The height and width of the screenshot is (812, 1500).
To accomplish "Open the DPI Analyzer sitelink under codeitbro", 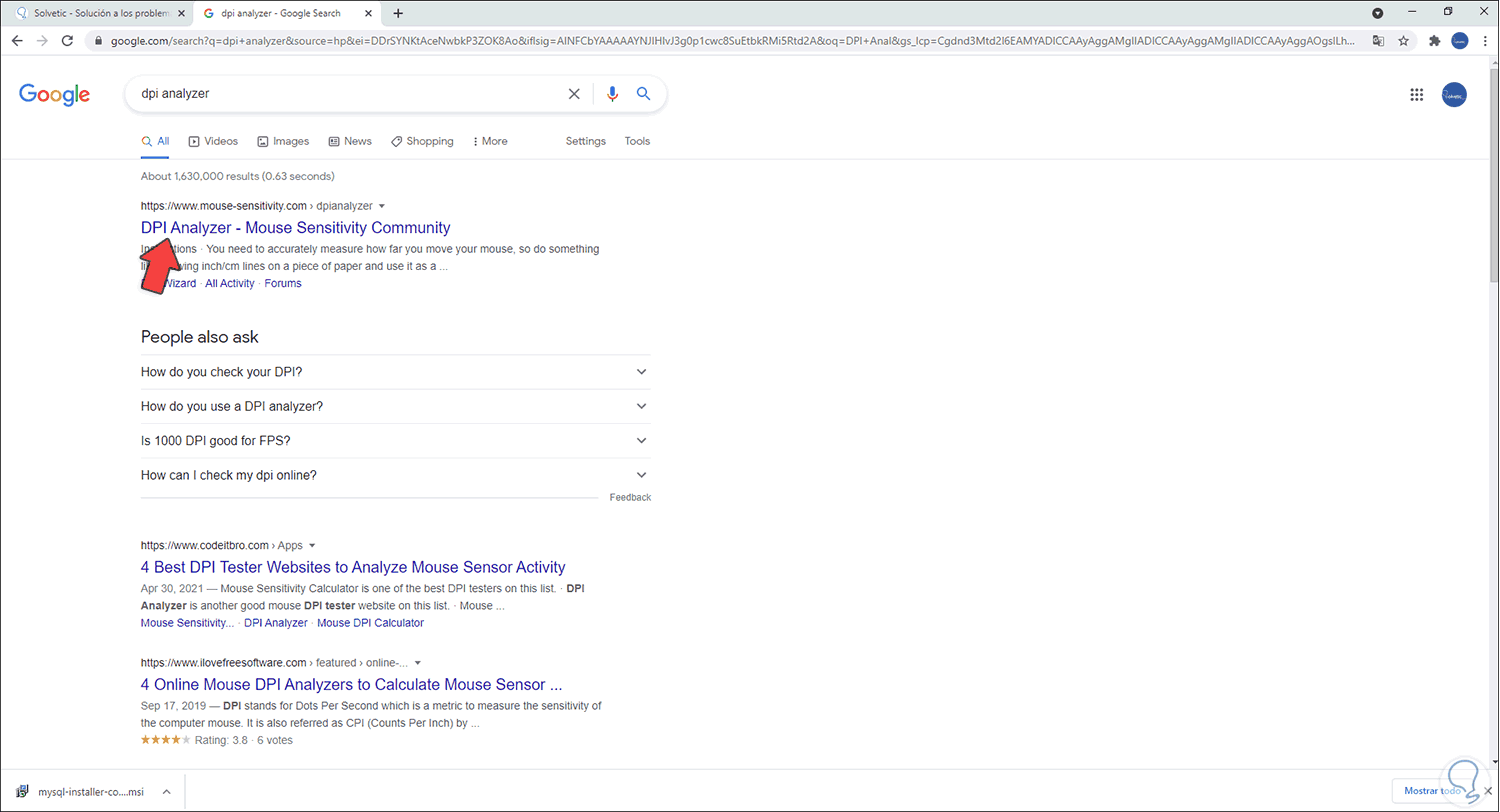I will (276, 623).
